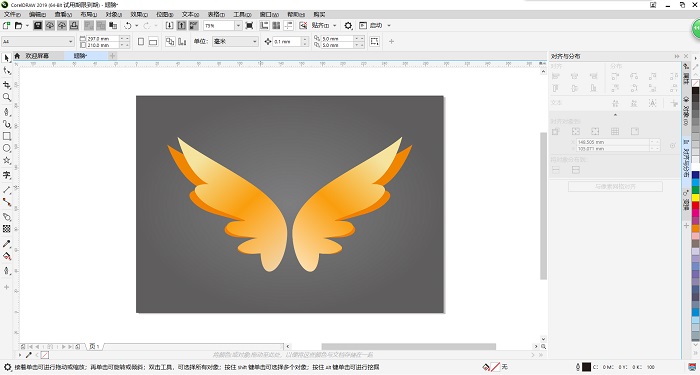Viewport: 700px width, 375px height.
Task: Toggle Treat as filled button
Action: point(375,42)
